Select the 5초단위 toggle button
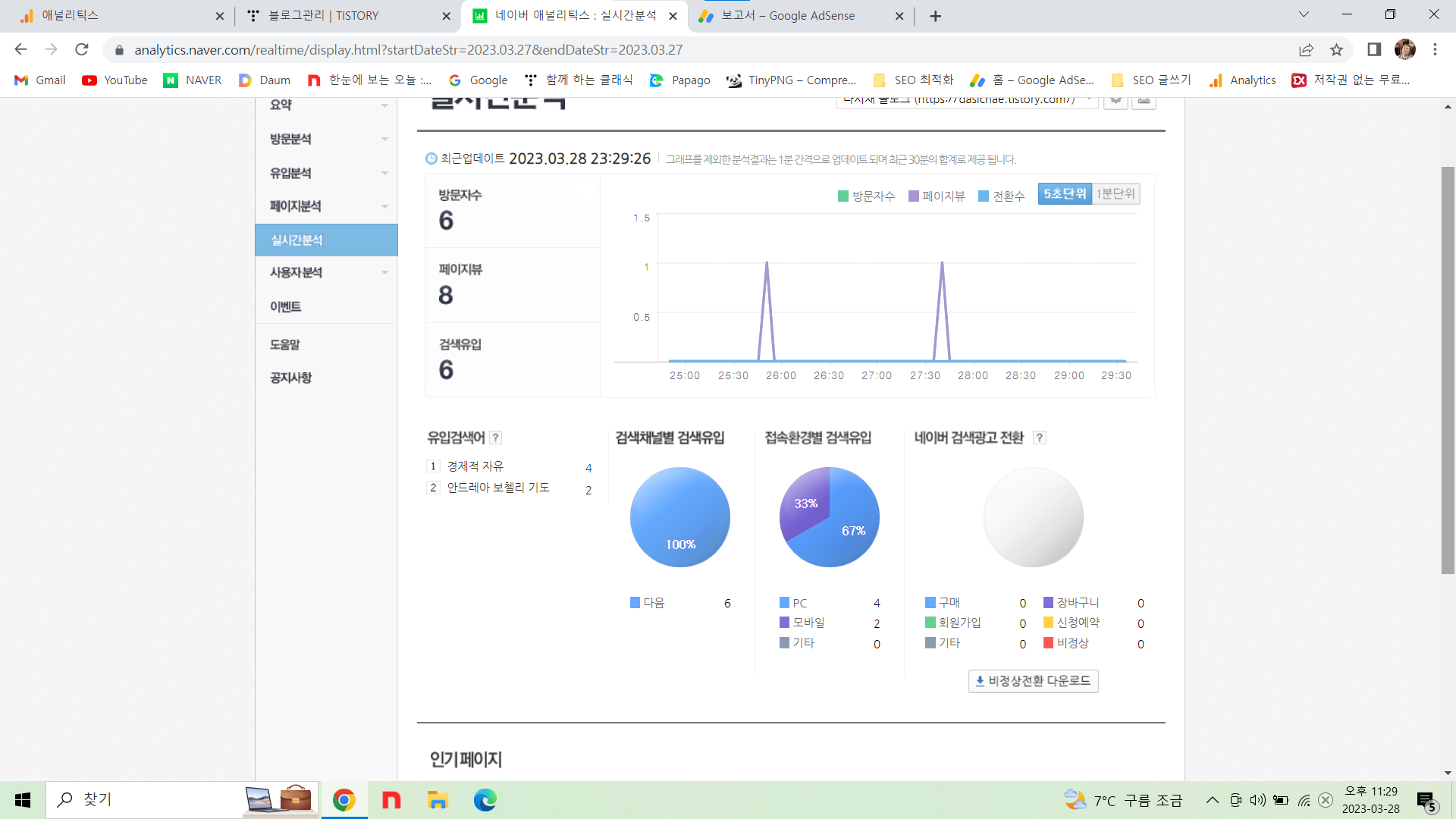This screenshot has height=819, width=1456. coord(1065,193)
